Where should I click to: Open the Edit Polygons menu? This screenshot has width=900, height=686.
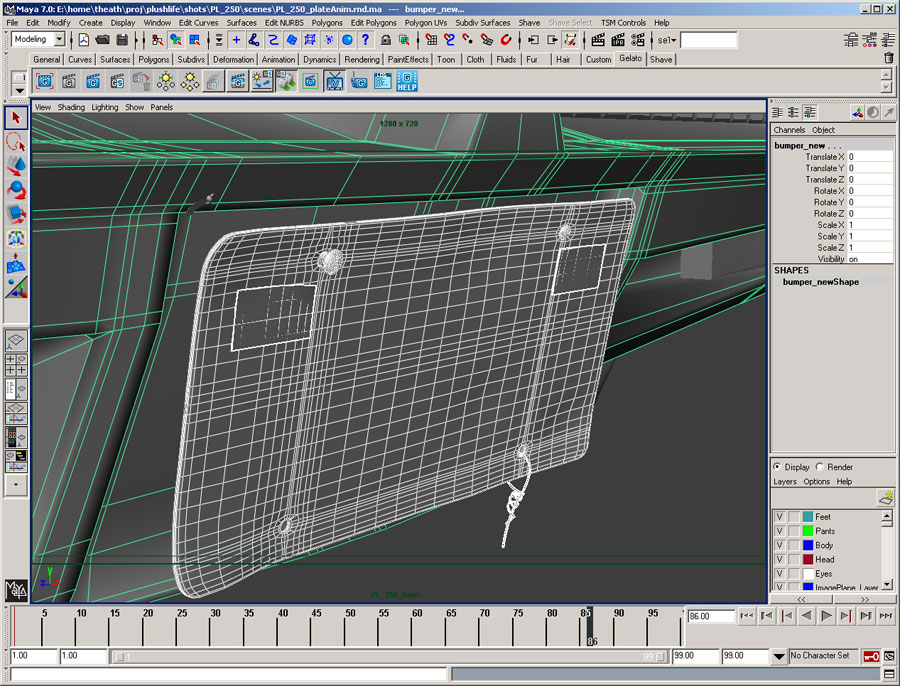pos(373,22)
